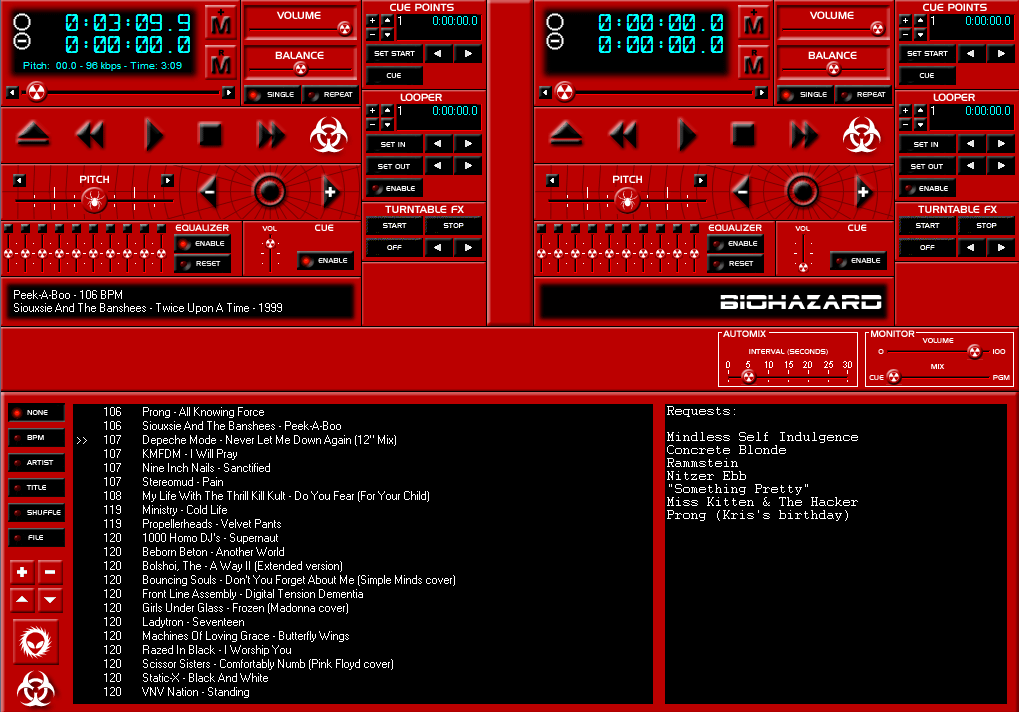Click the spider knob on the left deck Pitch slider
1019x712 pixels.
[94, 200]
